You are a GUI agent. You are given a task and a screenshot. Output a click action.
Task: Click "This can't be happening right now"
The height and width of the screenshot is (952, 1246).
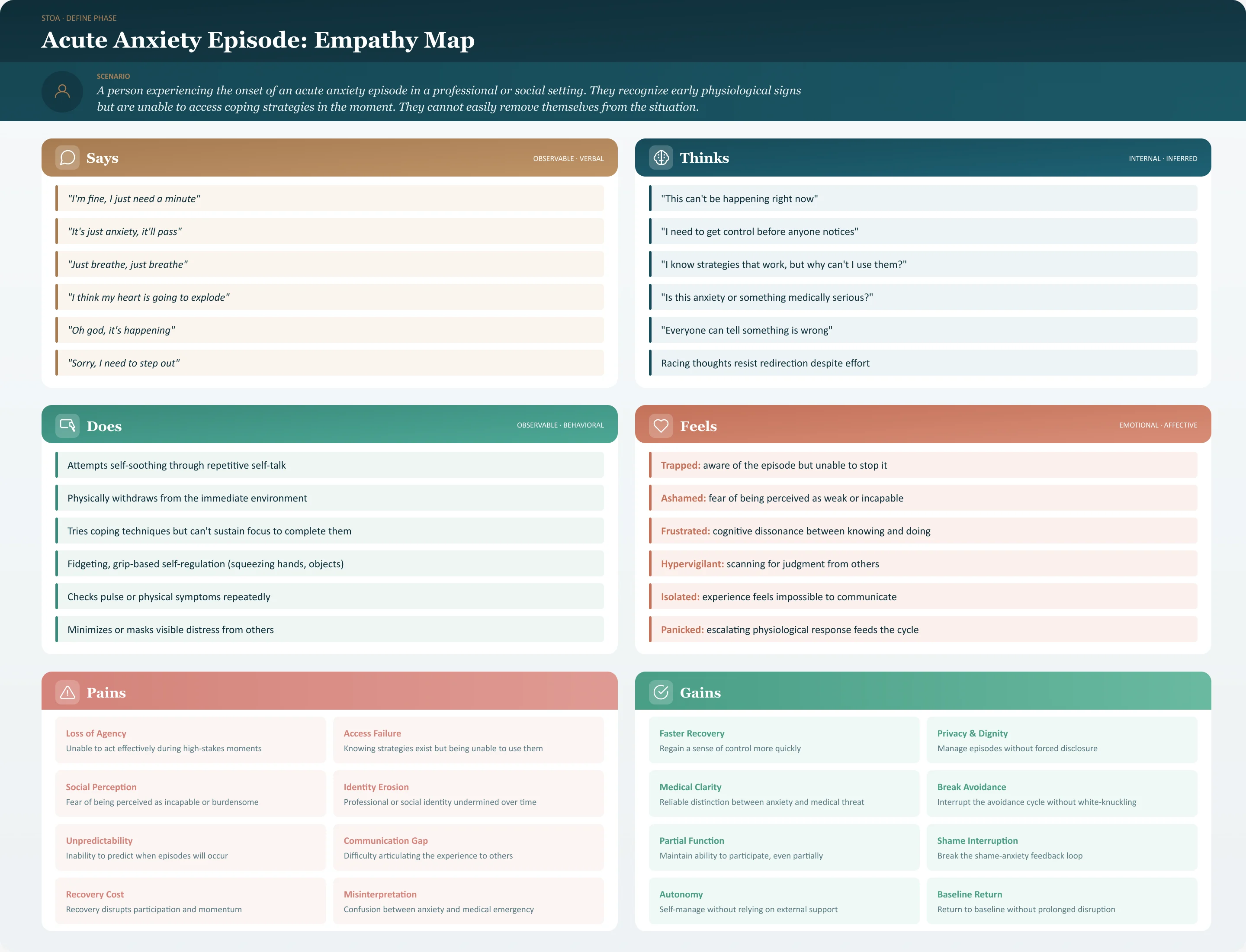pyautogui.click(x=923, y=198)
